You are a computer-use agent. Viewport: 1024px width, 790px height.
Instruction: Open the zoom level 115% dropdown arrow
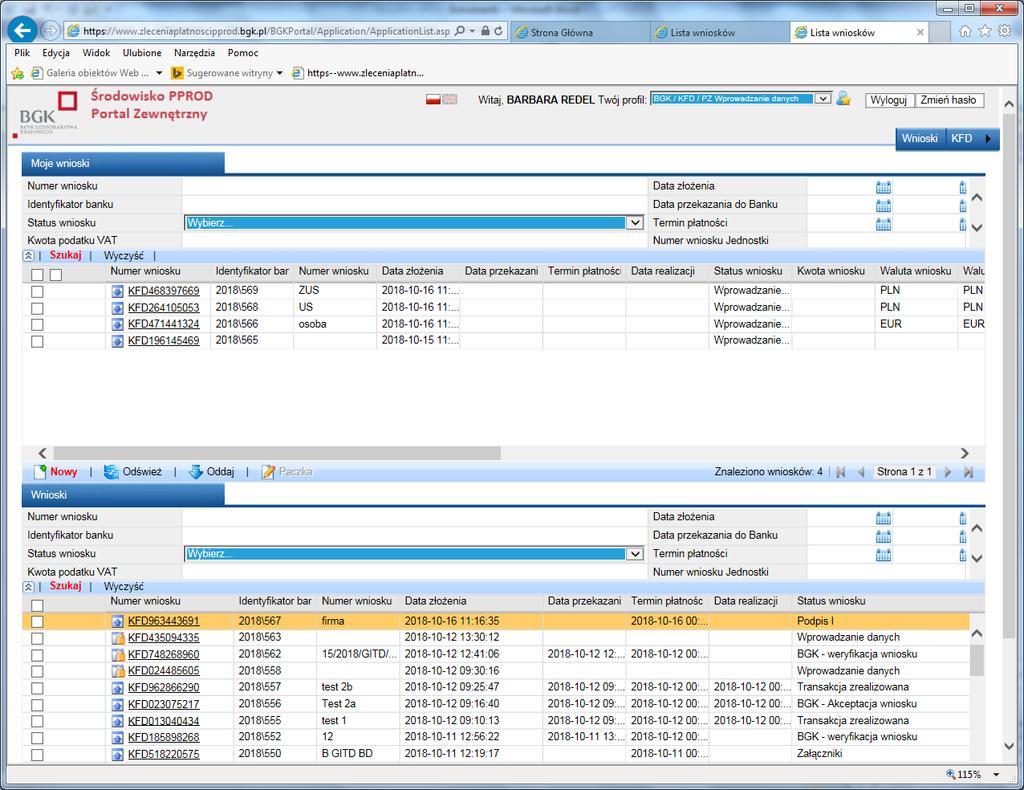[997, 774]
